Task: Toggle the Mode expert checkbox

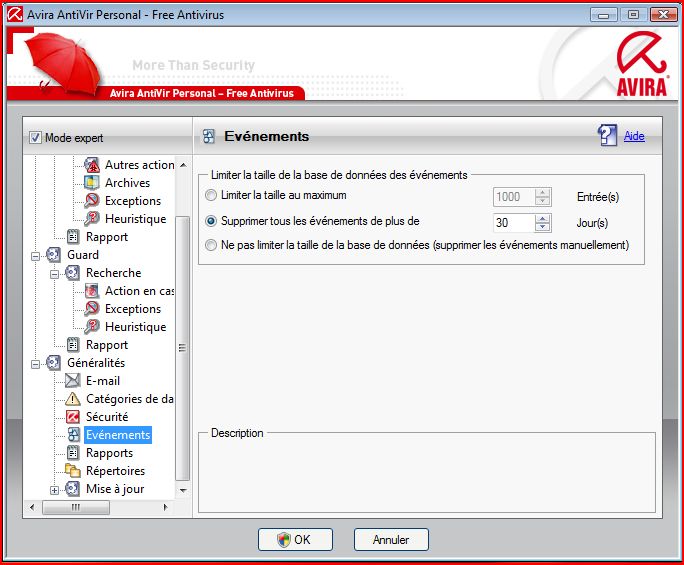Action: [x=35, y=138]
